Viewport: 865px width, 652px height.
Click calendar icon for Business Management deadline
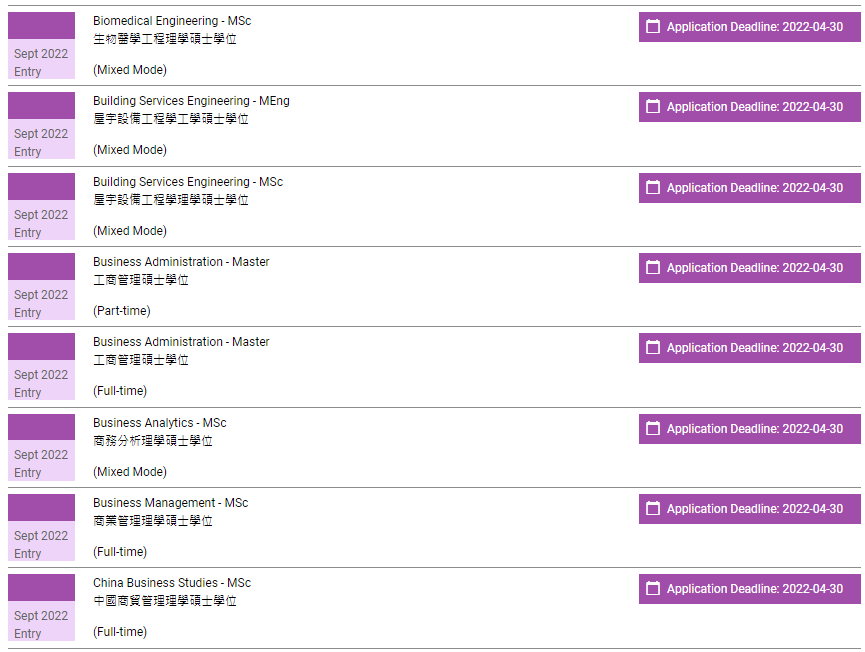tap(653, 509)
